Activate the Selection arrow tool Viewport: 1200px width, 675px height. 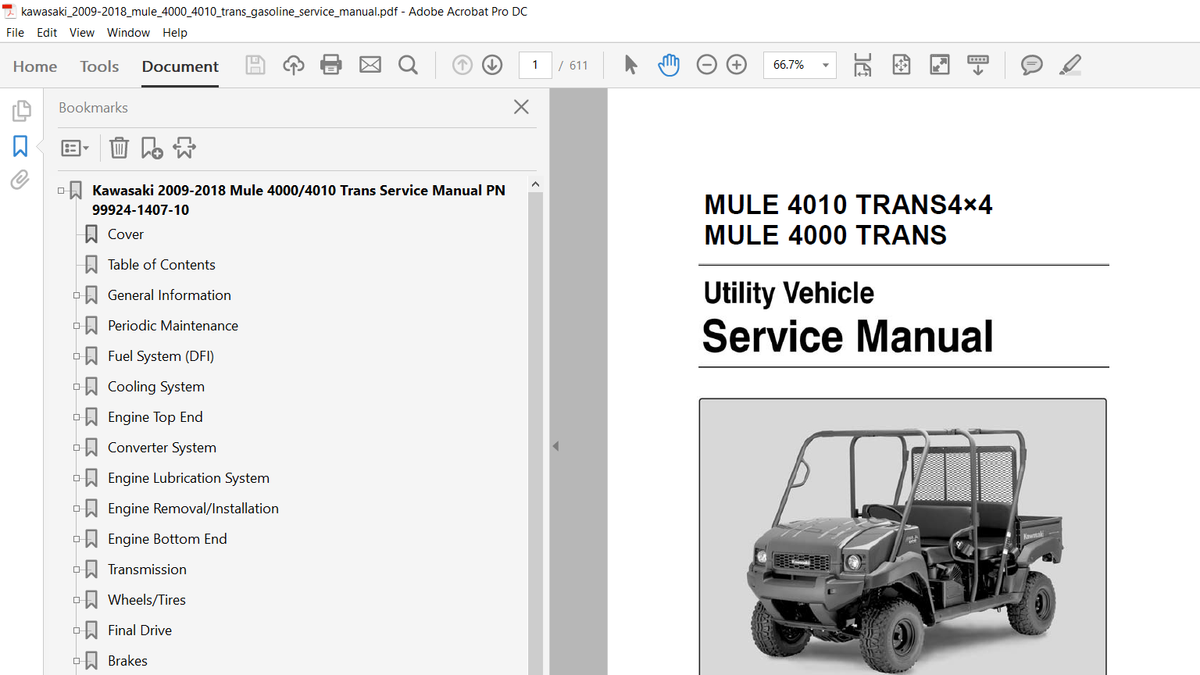(x=630, y=65)
